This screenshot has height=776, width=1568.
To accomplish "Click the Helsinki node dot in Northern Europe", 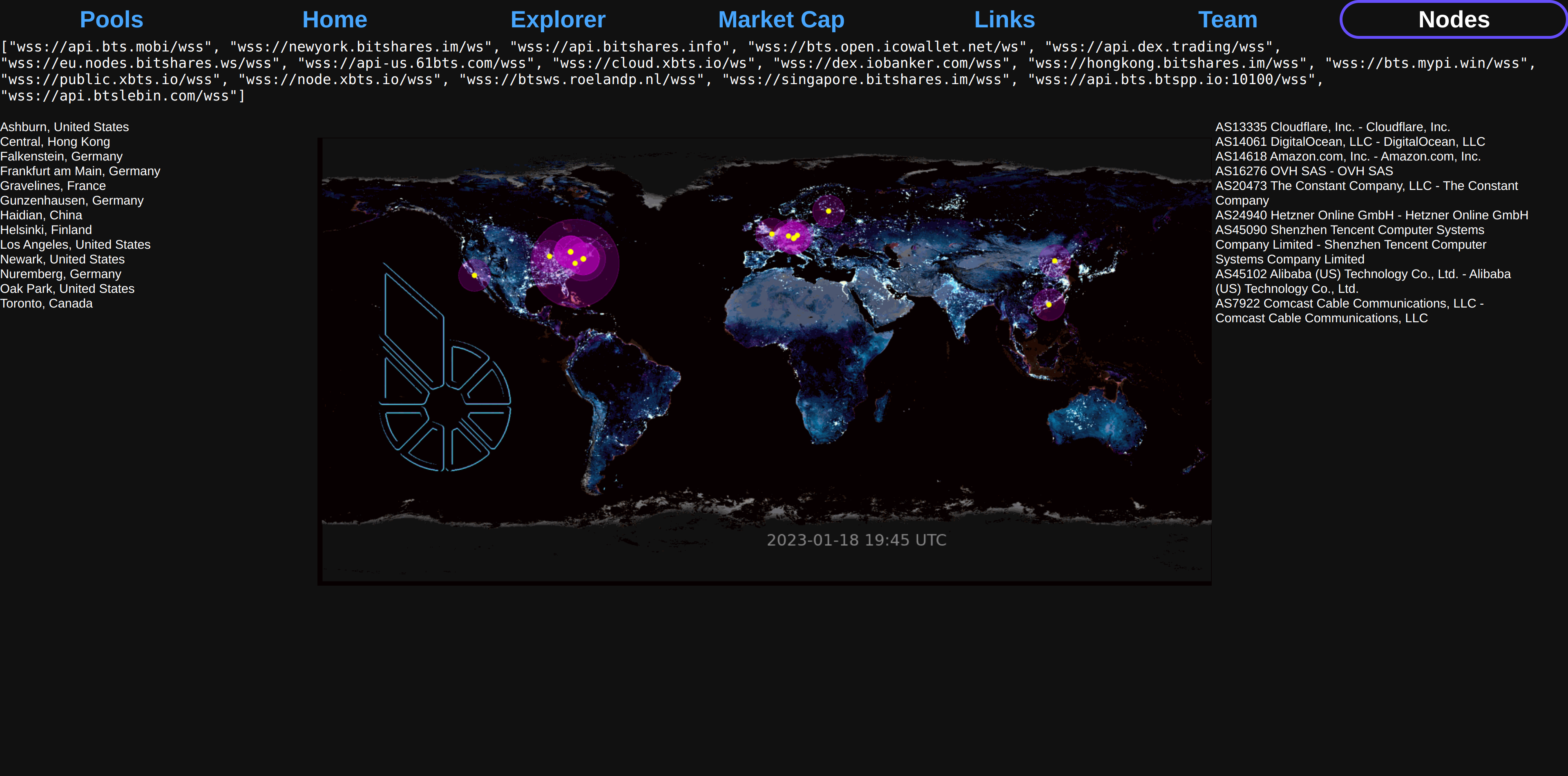I will click(x=829, y=211).
